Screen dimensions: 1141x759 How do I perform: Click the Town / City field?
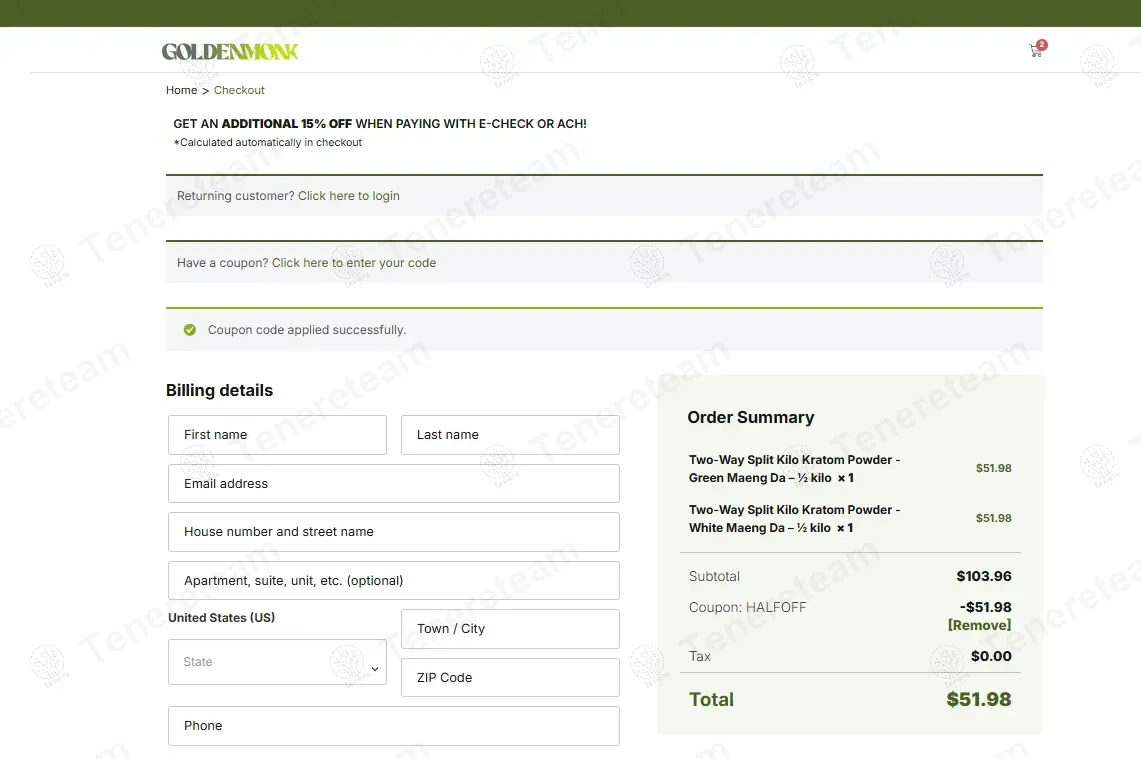tap(510, 629)
